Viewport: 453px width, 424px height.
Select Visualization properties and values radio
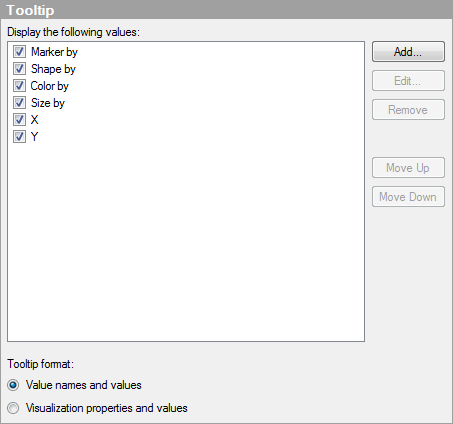[13, 408]
